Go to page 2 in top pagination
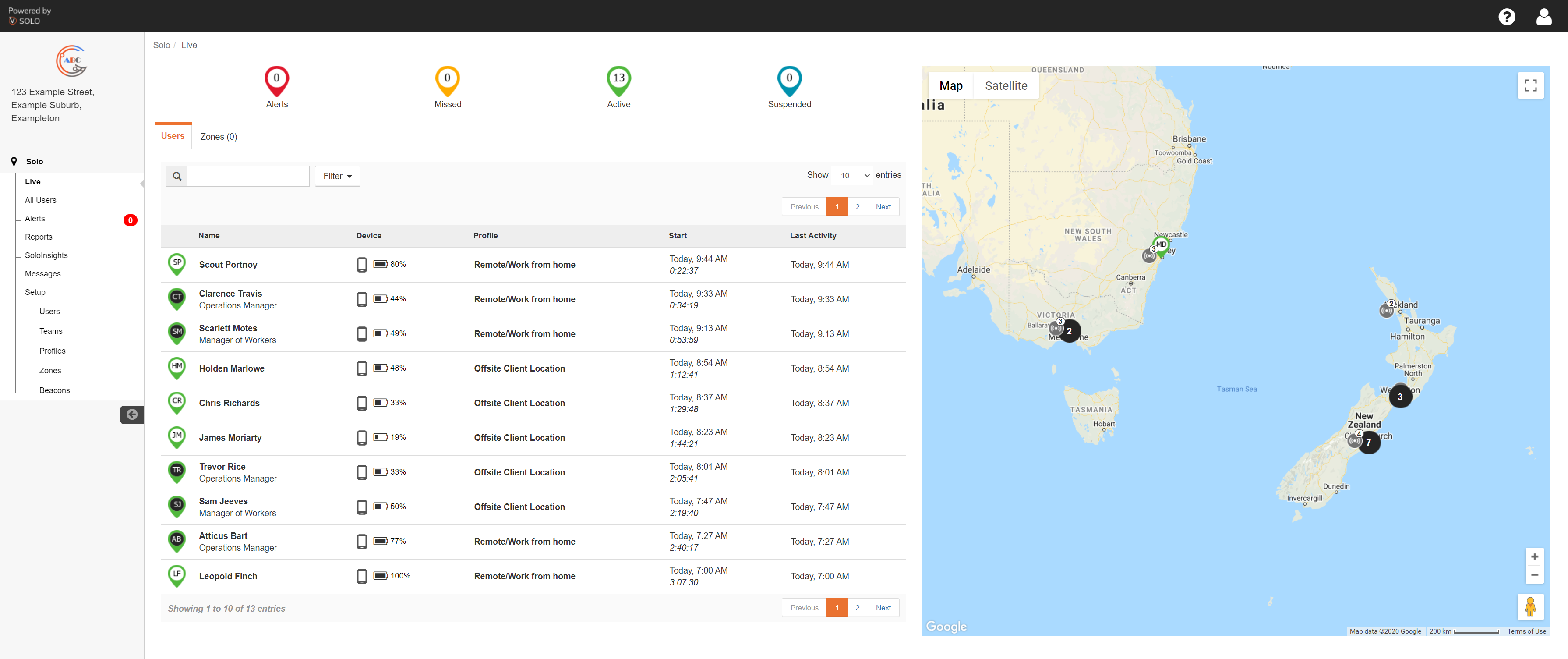Viewport: 1568px width, 659px height. pyautogui.click(x=857, y=207)
